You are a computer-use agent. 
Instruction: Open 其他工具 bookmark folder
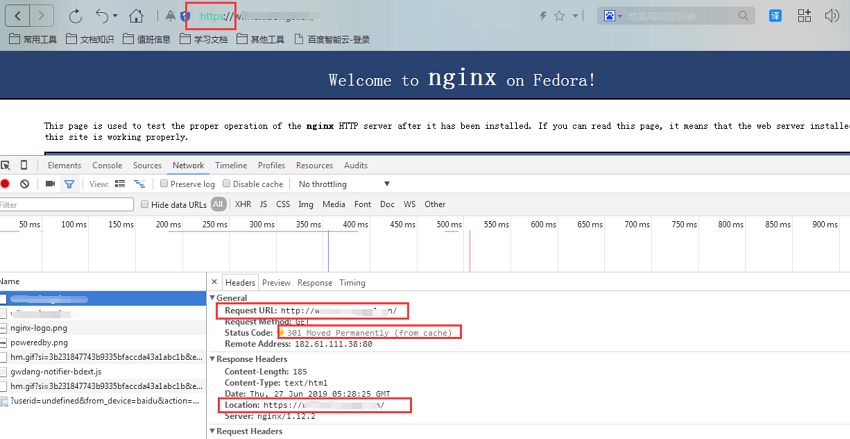(260, 39)
